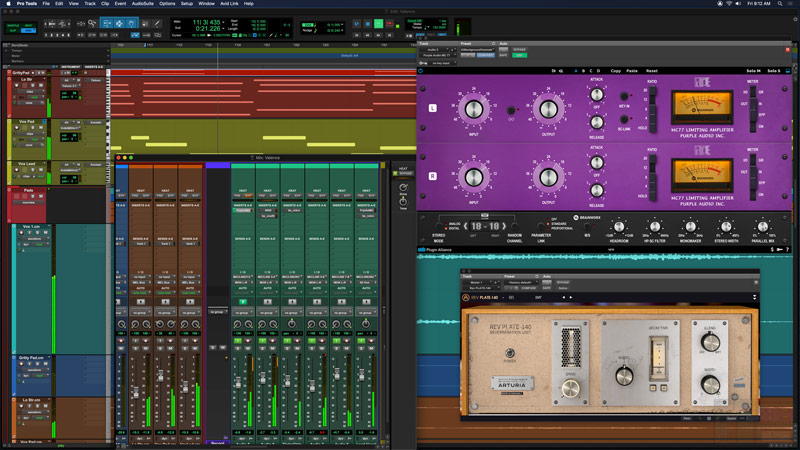Select the Selector tool in toolbar
The image size is (800, 450).
[x=119, y=23]
